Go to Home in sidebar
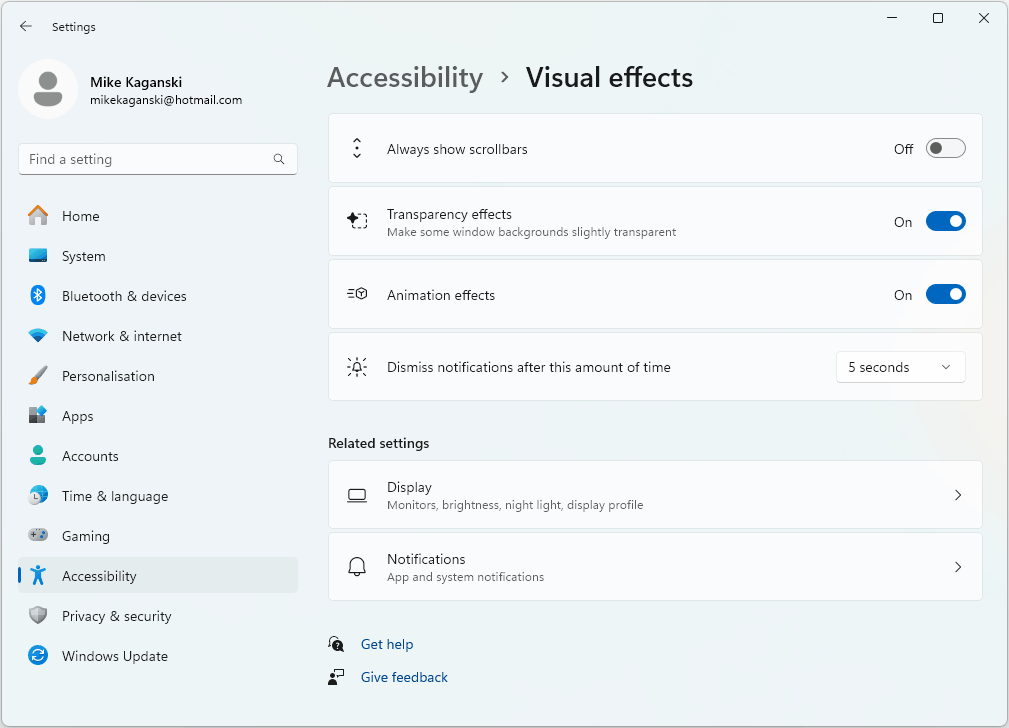Image resolution: width=1009 pixels, height=728 pixels. click(158, 216)
